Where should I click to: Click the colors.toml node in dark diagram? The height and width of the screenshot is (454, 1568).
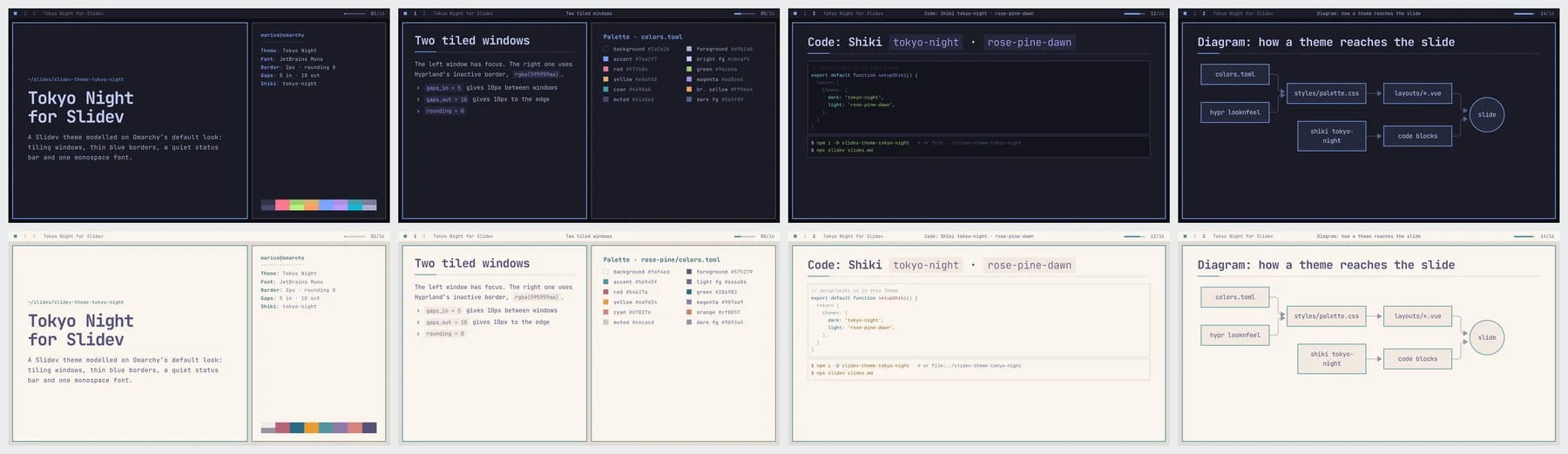(1235, 74)
